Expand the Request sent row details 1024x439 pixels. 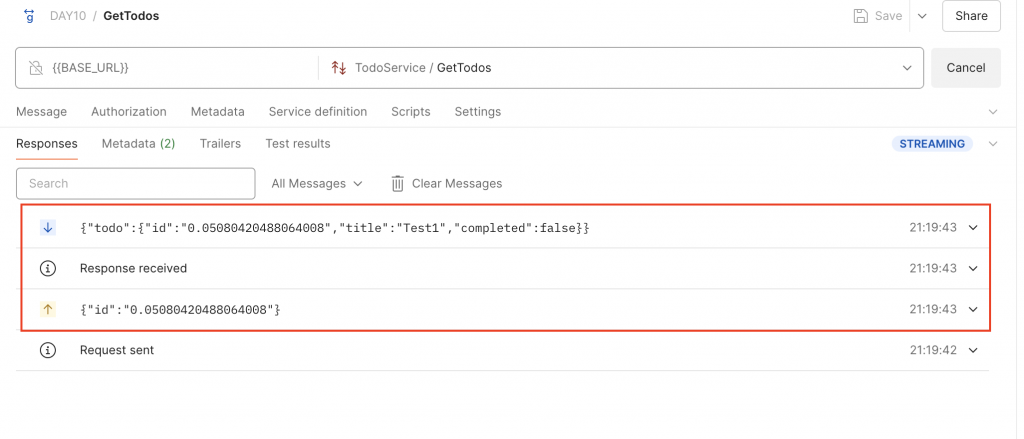point(973,351)
